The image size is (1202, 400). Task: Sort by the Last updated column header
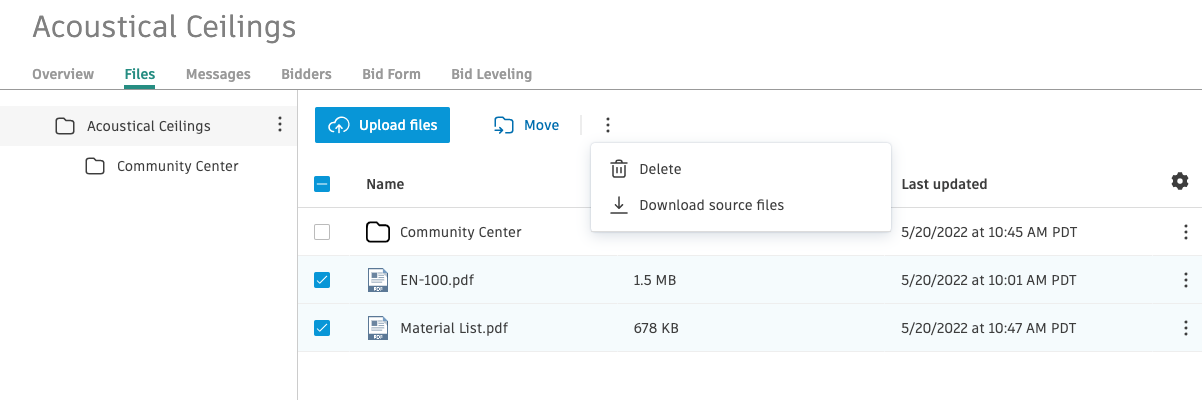944,184
